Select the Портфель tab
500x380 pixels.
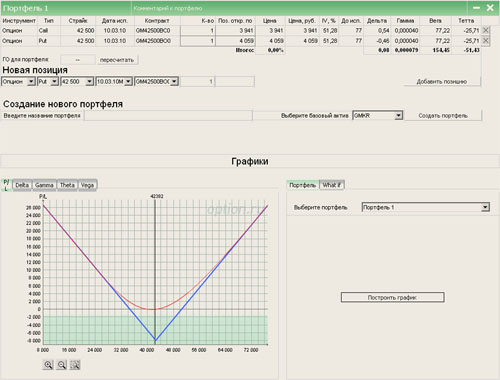coord(303,185)
